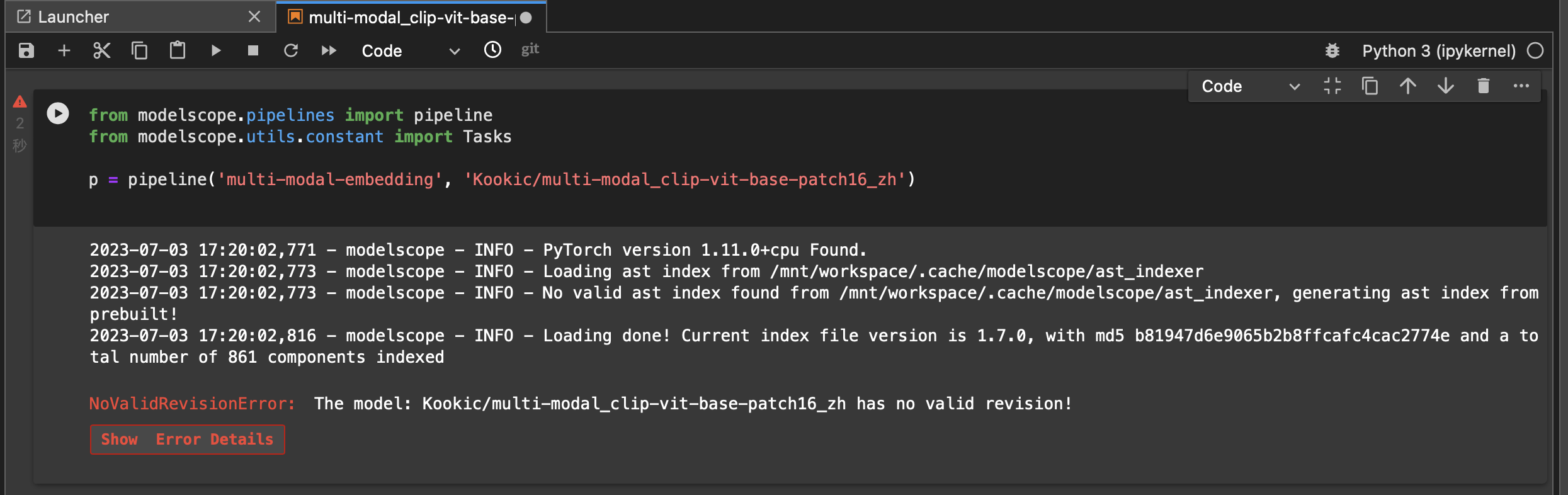
Task: Open the debugger bug icon
Action: pyautogui.click(x=1332, y=50)
